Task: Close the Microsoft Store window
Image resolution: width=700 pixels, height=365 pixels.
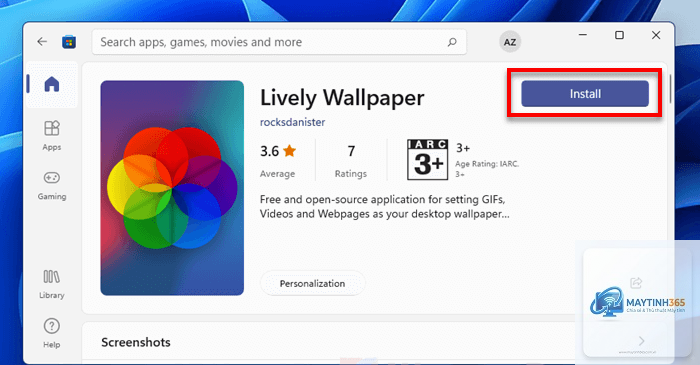Action: click(656, 35)
